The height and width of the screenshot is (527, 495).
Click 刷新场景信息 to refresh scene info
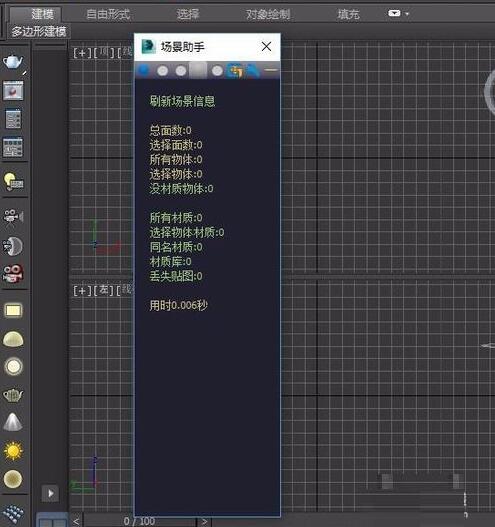[182, 101]
